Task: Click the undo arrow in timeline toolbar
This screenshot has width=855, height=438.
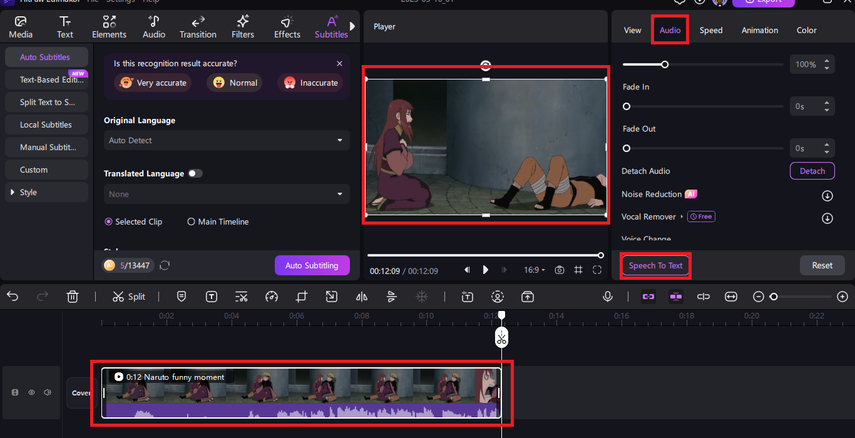Action: [x=14, y=296]
